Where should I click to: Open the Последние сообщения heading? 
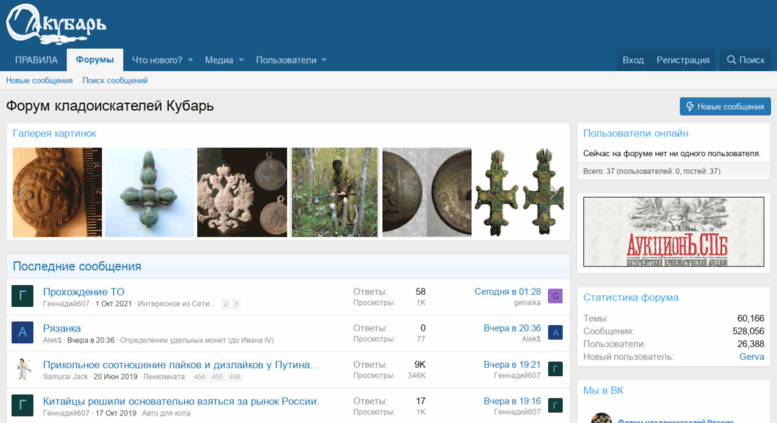point(77,266)
